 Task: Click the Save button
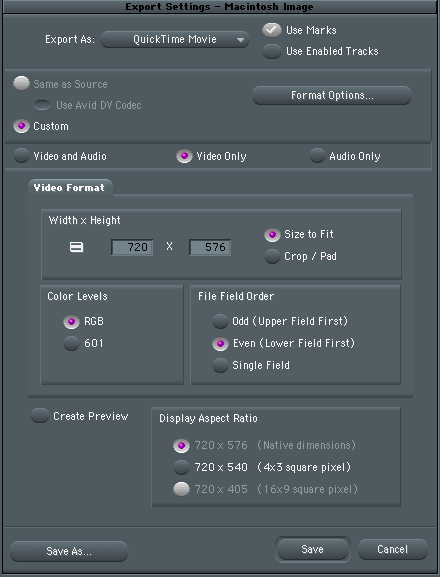tap(313, 549)
